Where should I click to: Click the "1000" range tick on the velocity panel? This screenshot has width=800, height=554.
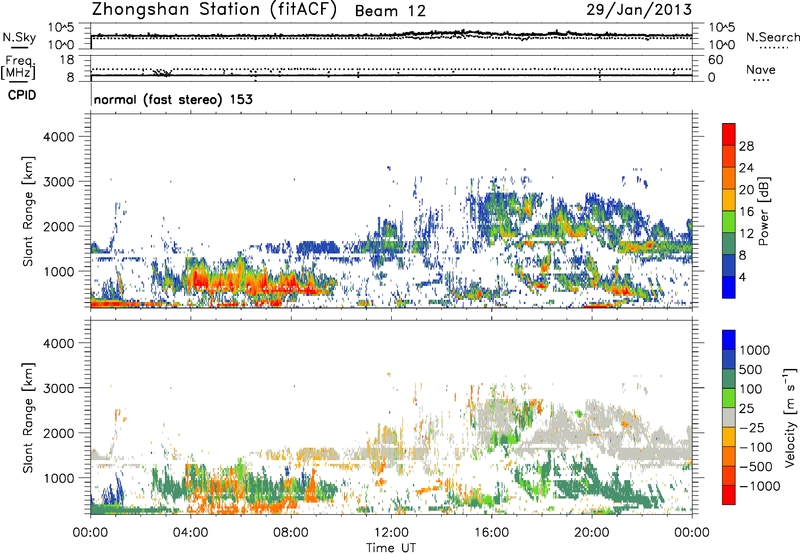(x=58, y=478)
